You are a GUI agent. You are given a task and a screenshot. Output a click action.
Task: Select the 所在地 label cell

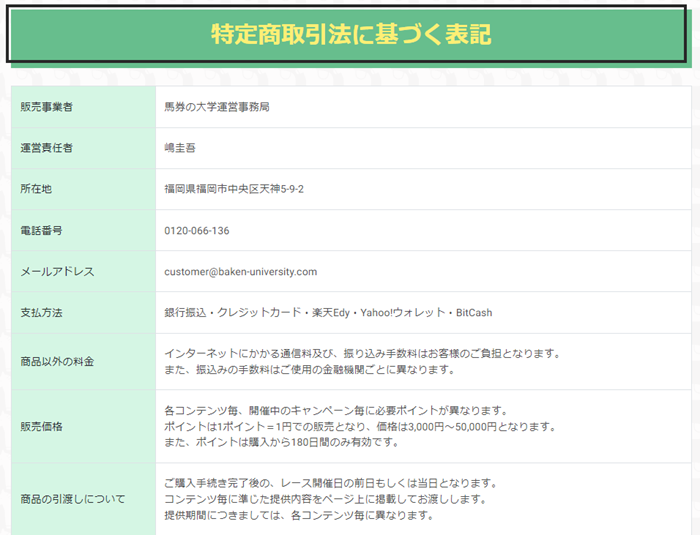pos(83,189)
